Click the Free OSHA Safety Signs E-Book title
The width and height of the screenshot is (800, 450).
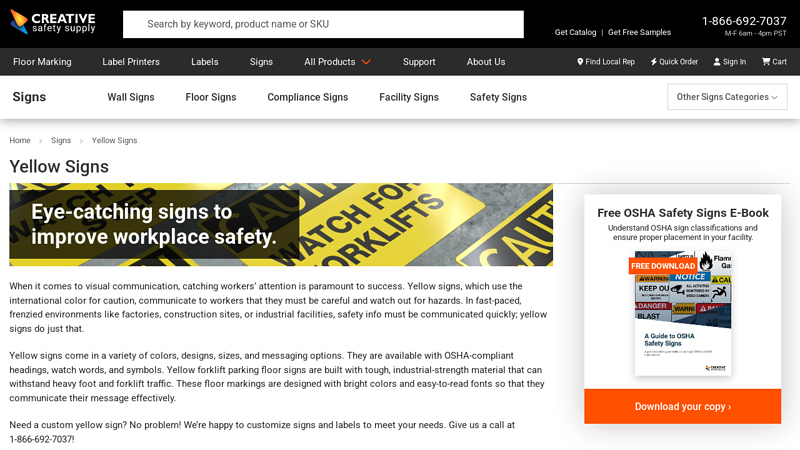[683, 213]
